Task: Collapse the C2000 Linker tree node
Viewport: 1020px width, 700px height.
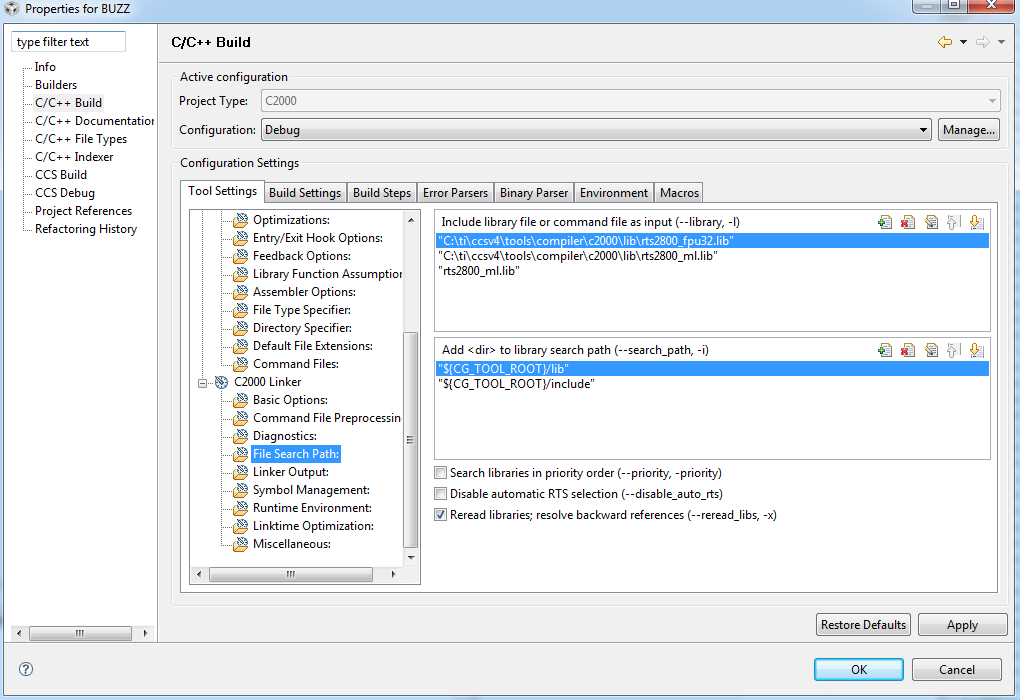Action: 203,383
